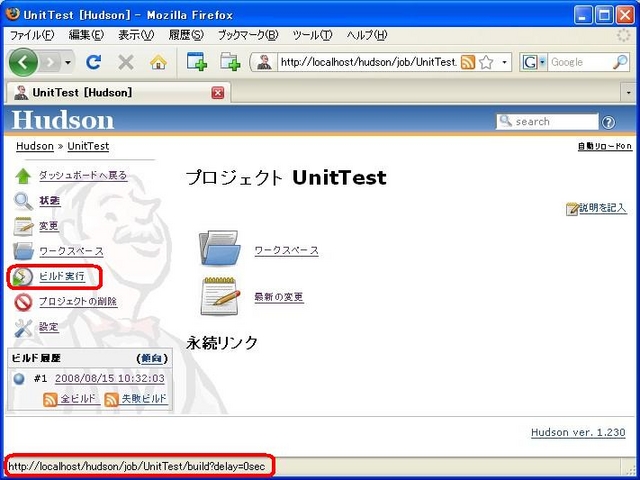Click the 状態 link

tap(50, 201)
